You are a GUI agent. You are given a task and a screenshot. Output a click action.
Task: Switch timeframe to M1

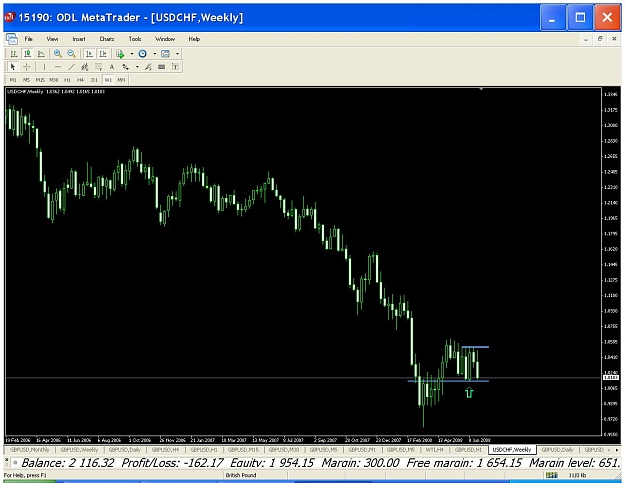13,80
